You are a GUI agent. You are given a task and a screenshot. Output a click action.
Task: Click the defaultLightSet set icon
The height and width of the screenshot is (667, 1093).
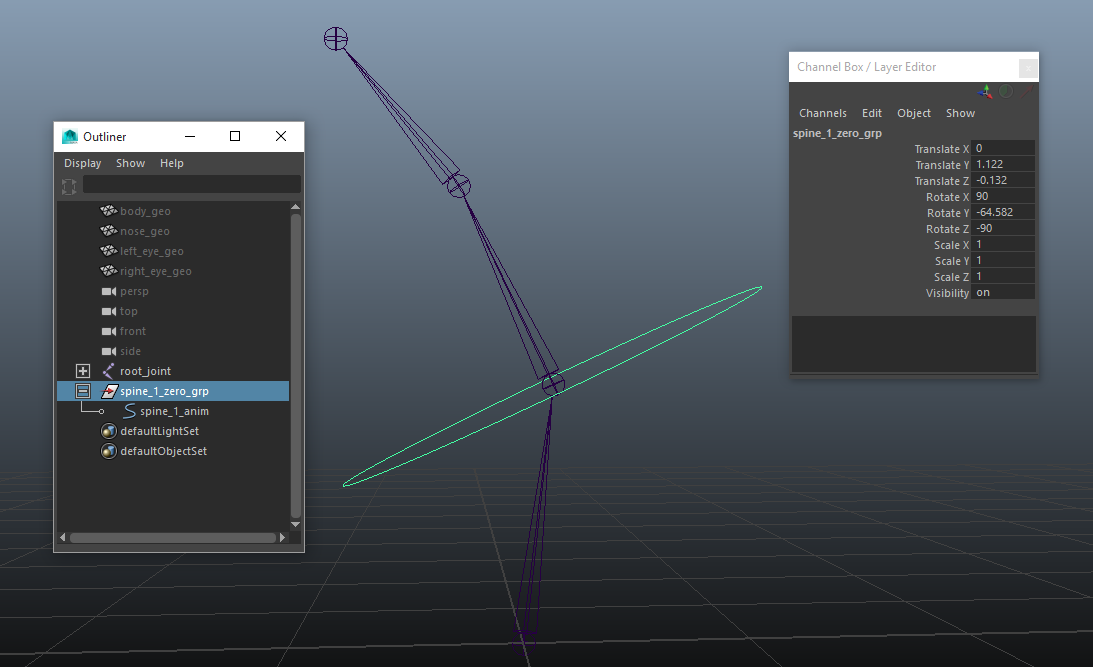[109, 431]
